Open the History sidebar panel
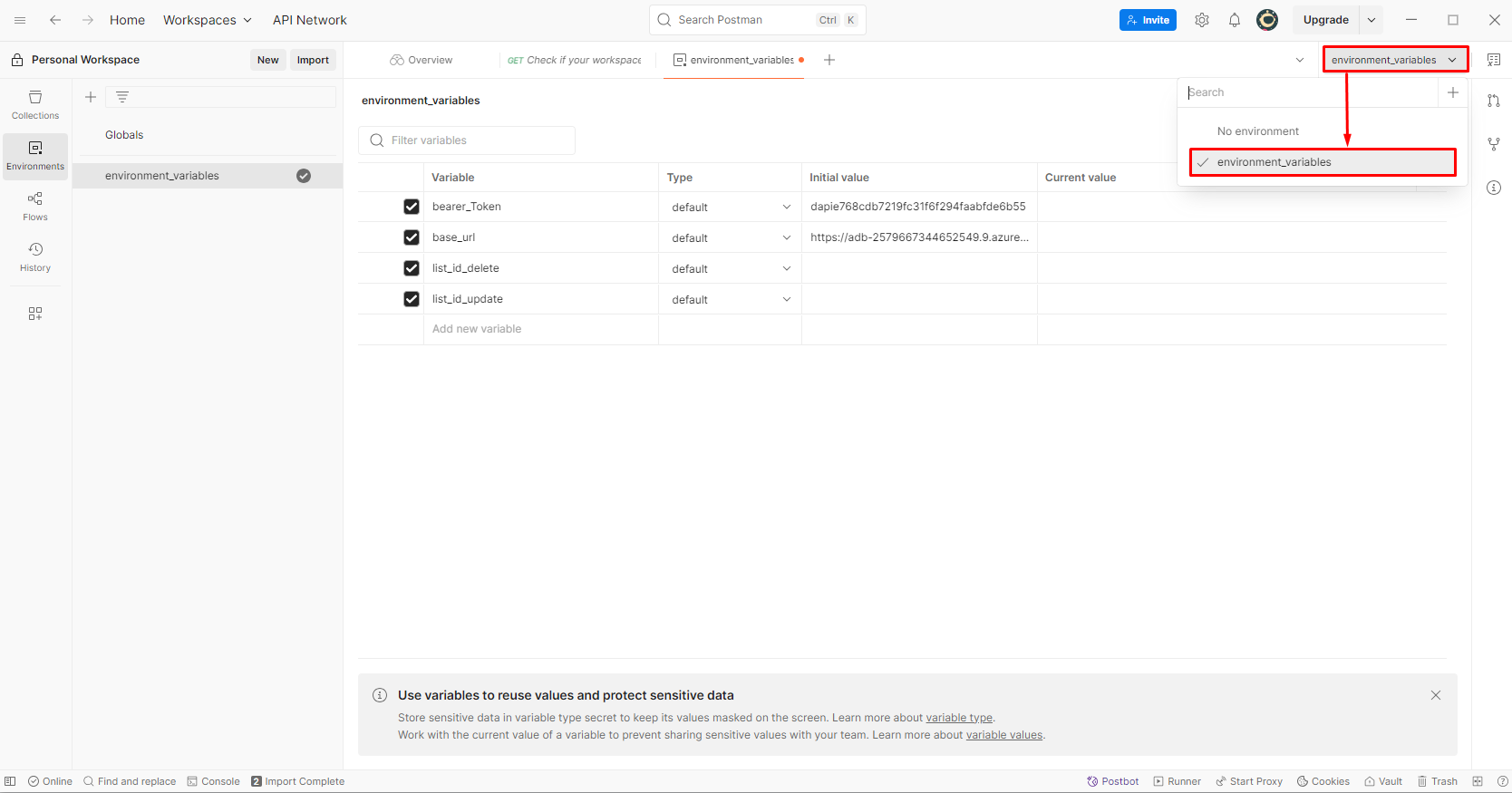This screenshot has width=1512, height=793. (x=35, y=257)
